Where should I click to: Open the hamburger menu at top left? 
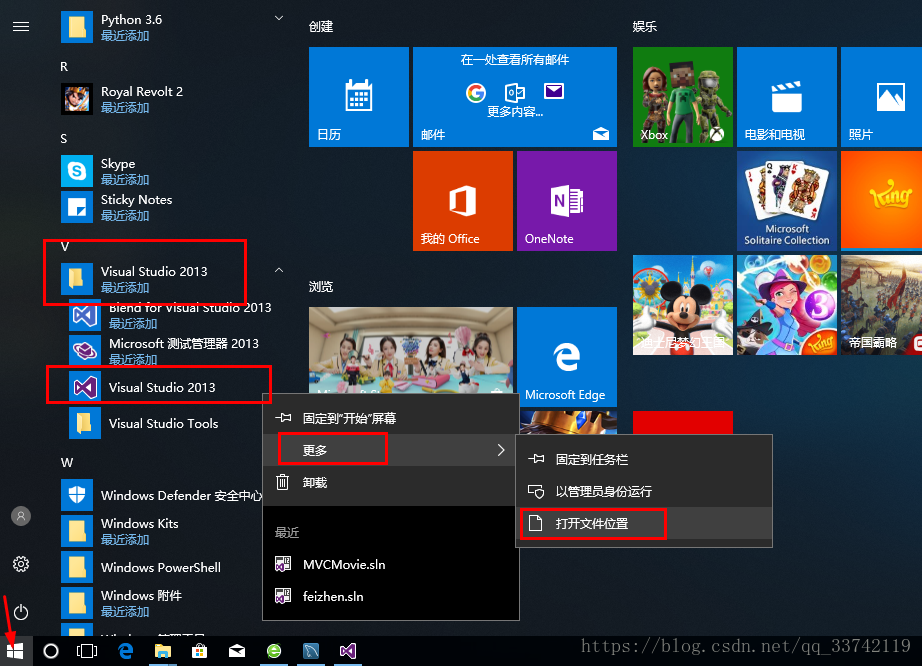[21, 26]
